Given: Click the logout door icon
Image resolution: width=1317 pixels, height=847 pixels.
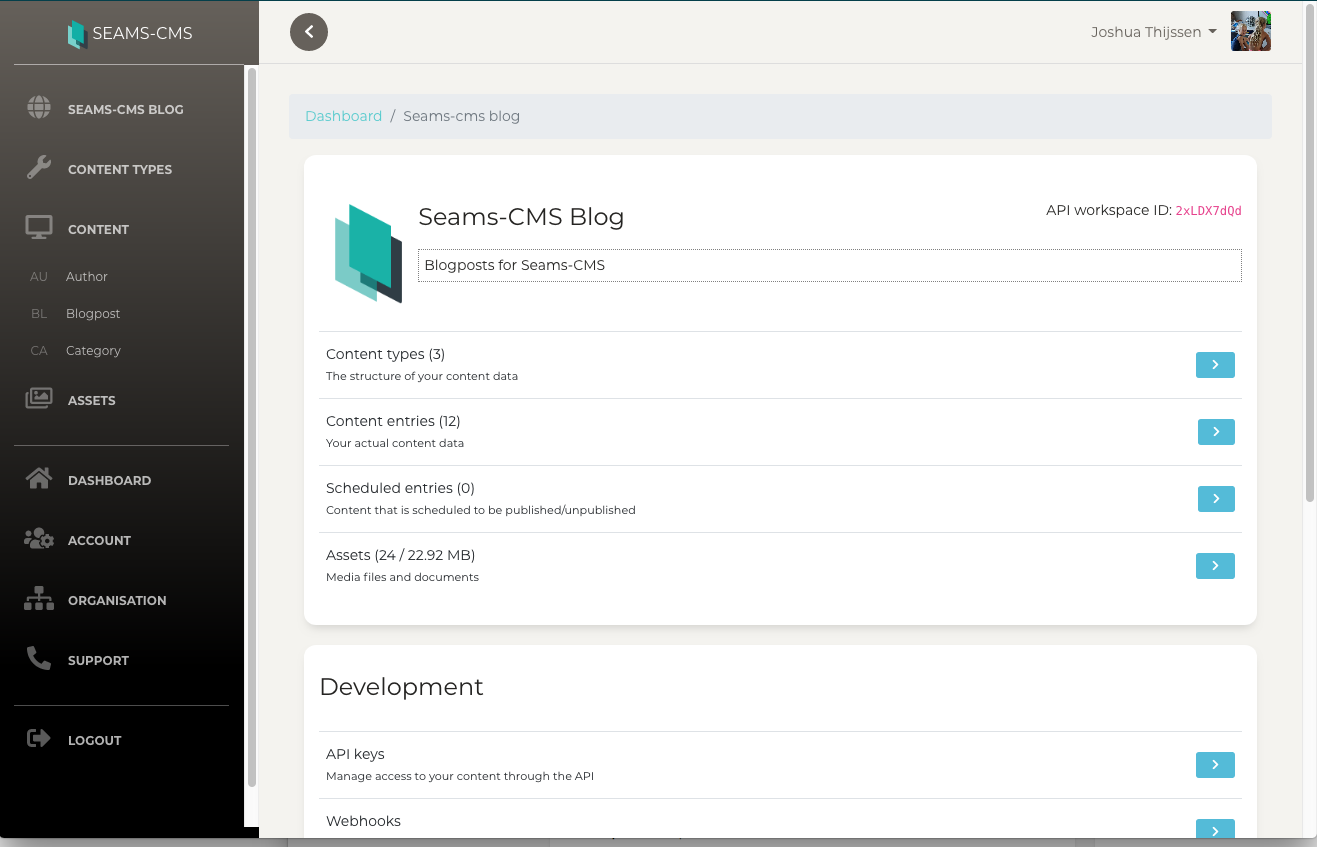Looking at the screenshot, I should [38, 739].
